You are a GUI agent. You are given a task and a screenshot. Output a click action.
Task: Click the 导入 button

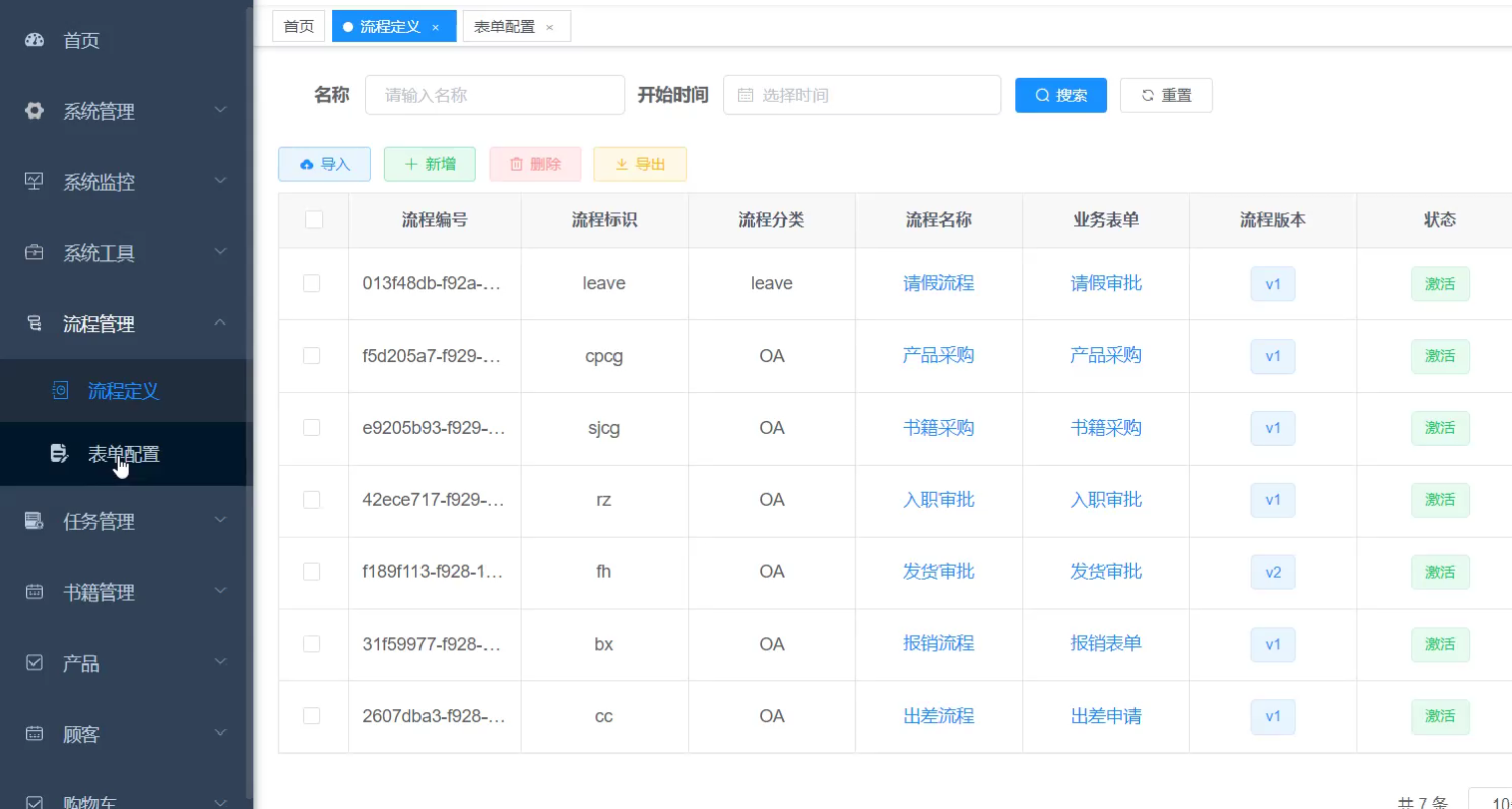(324, 164)
